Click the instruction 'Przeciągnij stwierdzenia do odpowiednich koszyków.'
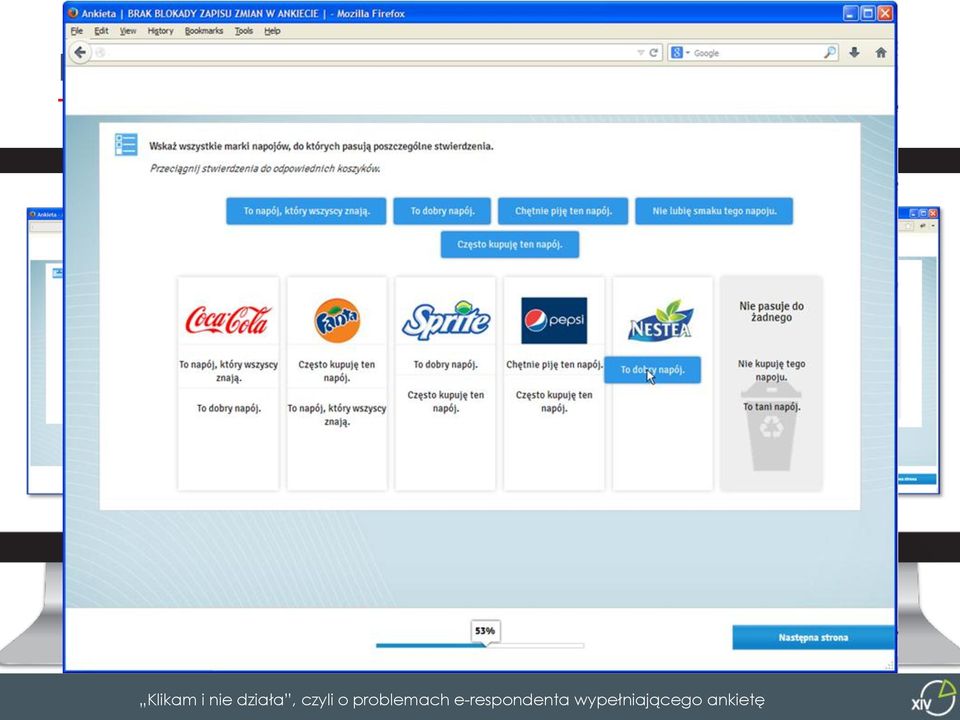Viewport: 960px width, 720px height. (264, 168)
